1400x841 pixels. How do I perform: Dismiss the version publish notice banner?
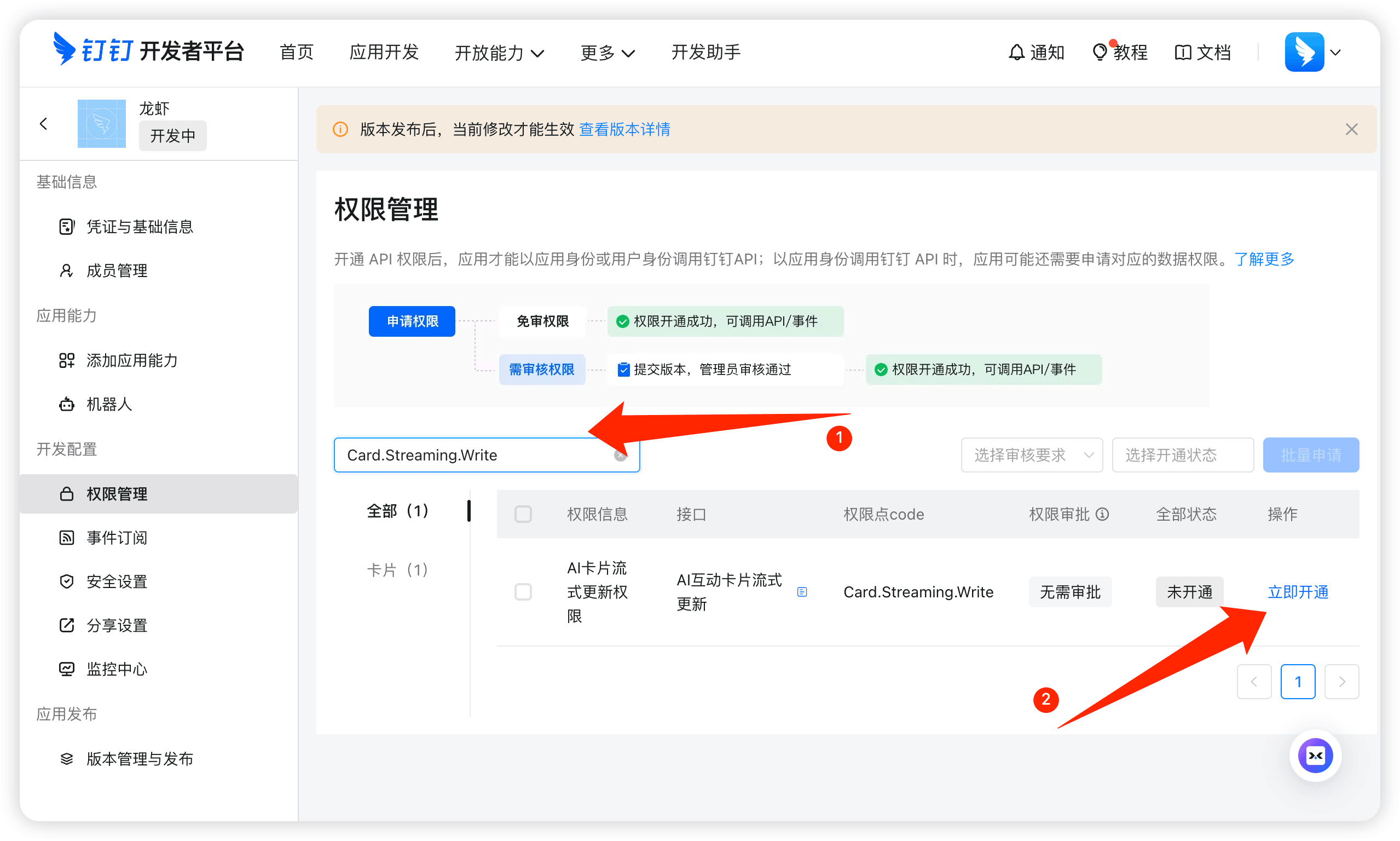pos(1351,129)
